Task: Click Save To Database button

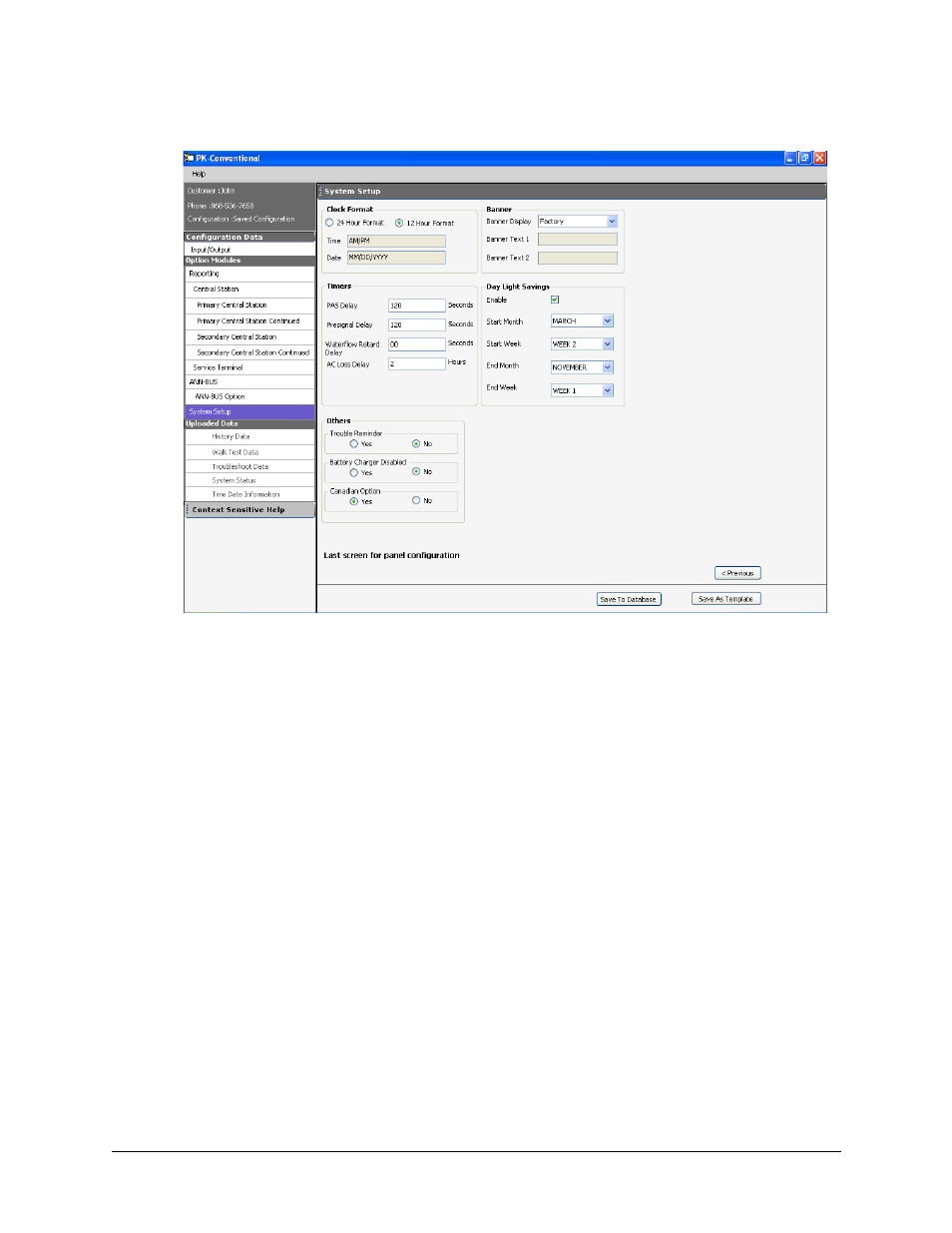Action: pyautogui.click(x=629, y=599)
